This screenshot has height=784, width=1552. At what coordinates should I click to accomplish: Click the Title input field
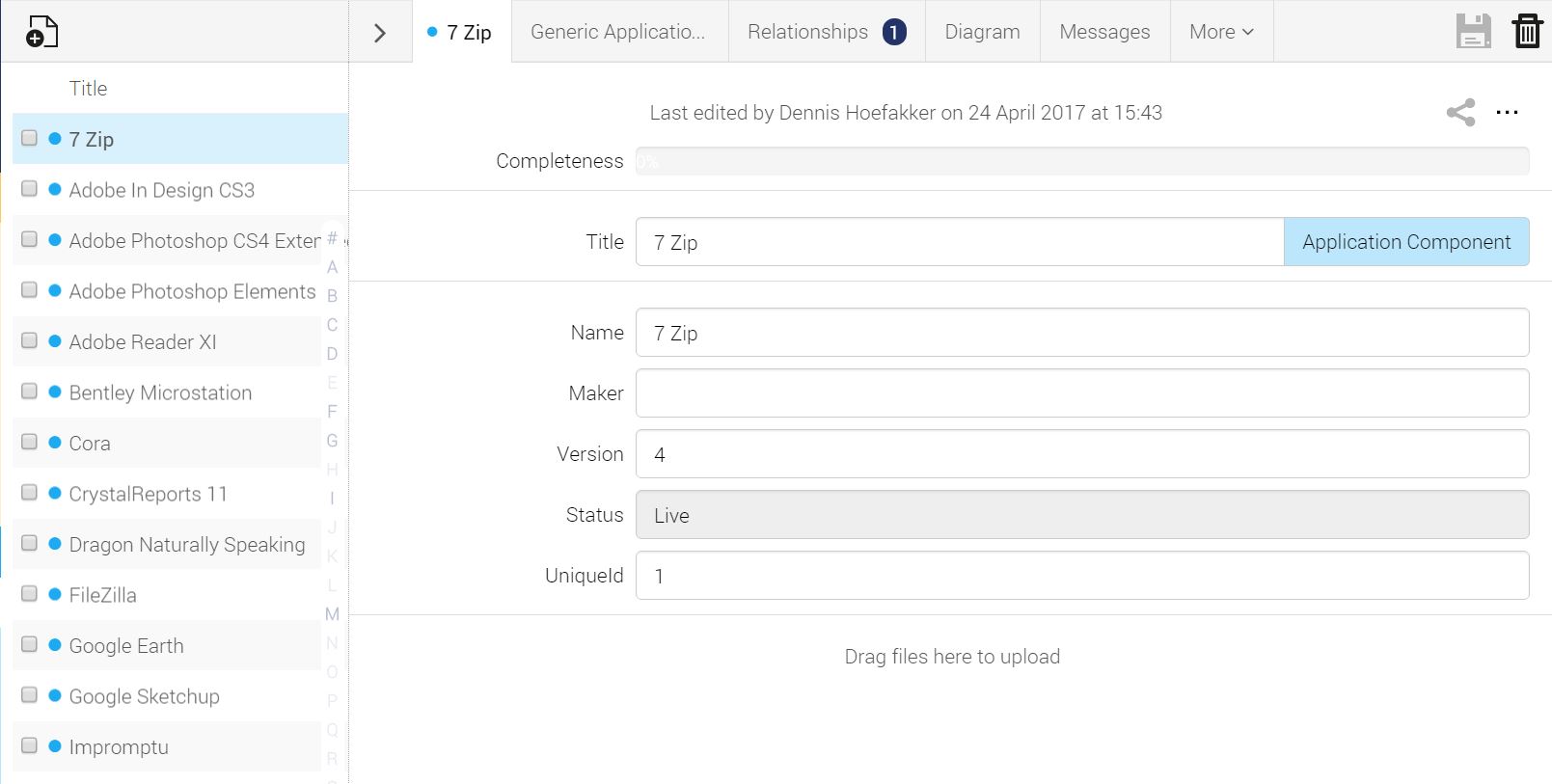[x=960, y=242]
